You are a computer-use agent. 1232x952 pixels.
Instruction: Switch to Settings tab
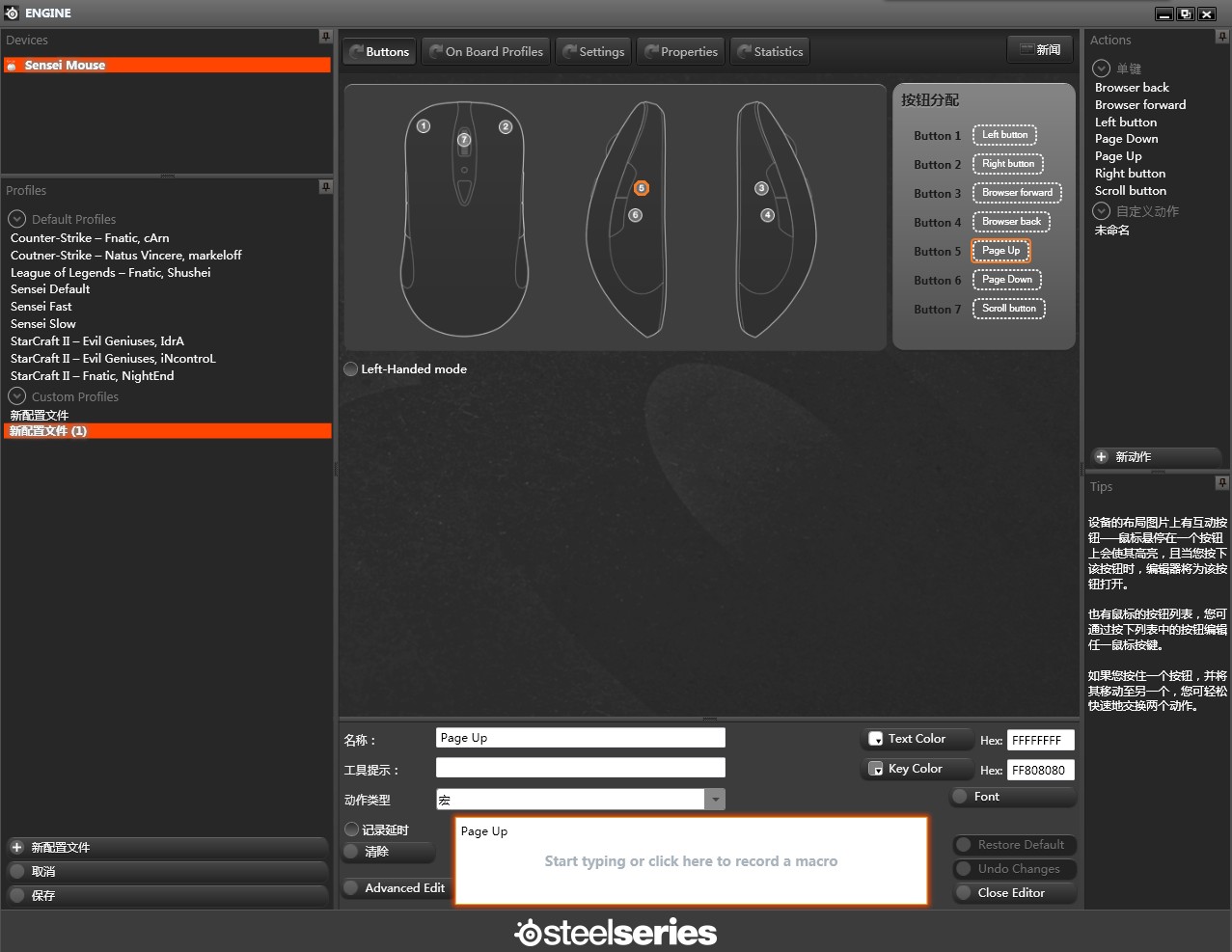pos(593,51)
